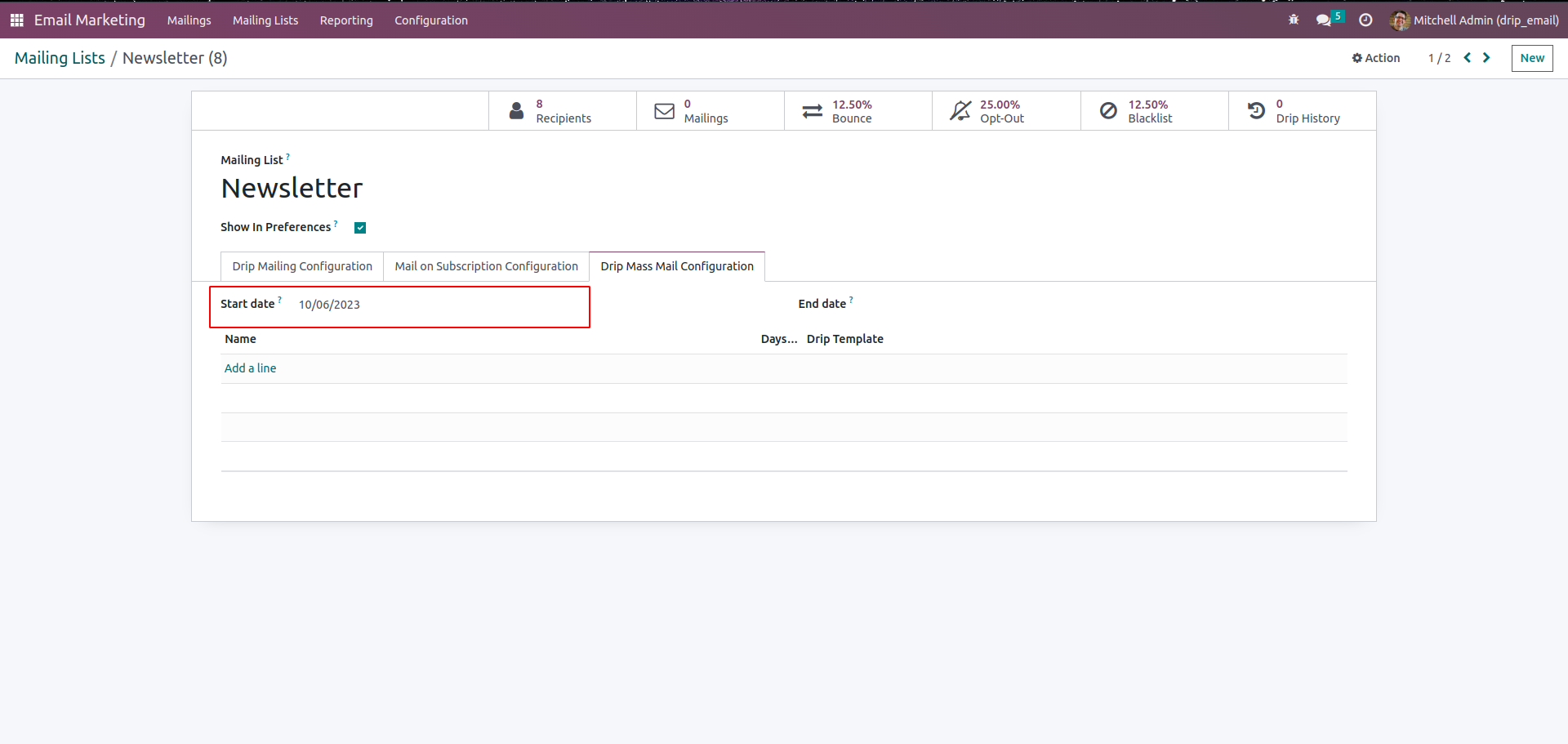The height and width of the screenshot is (744, 1568).
Task: Go back to Mailing Lists breadcrumb
Action: click(x=60, y=58)
